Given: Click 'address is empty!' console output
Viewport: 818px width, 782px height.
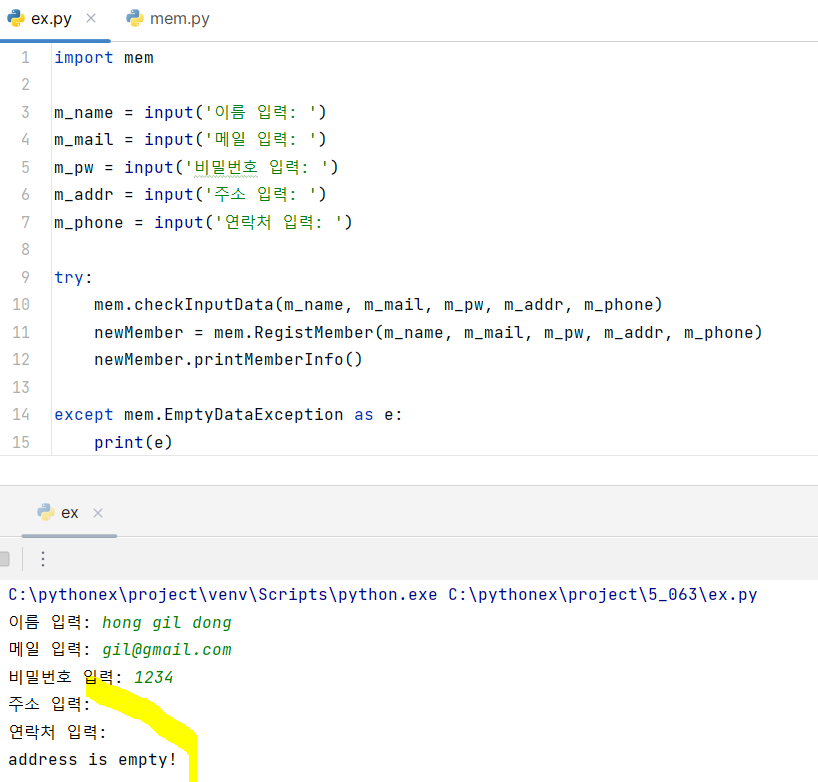Looking at the screenshot, I should [92, 760].
